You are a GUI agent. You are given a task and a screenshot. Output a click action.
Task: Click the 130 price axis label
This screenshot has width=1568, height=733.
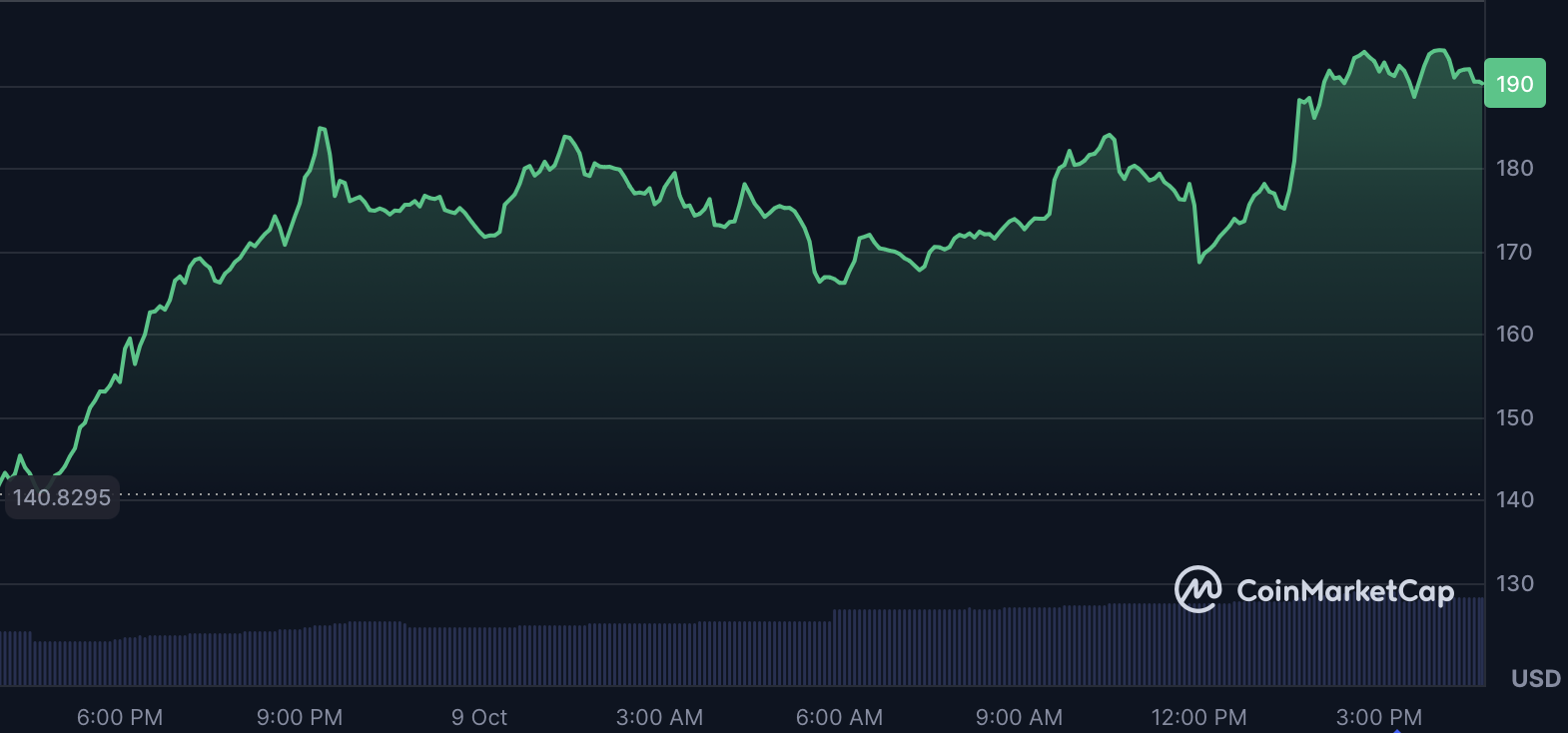[1514, 583]
